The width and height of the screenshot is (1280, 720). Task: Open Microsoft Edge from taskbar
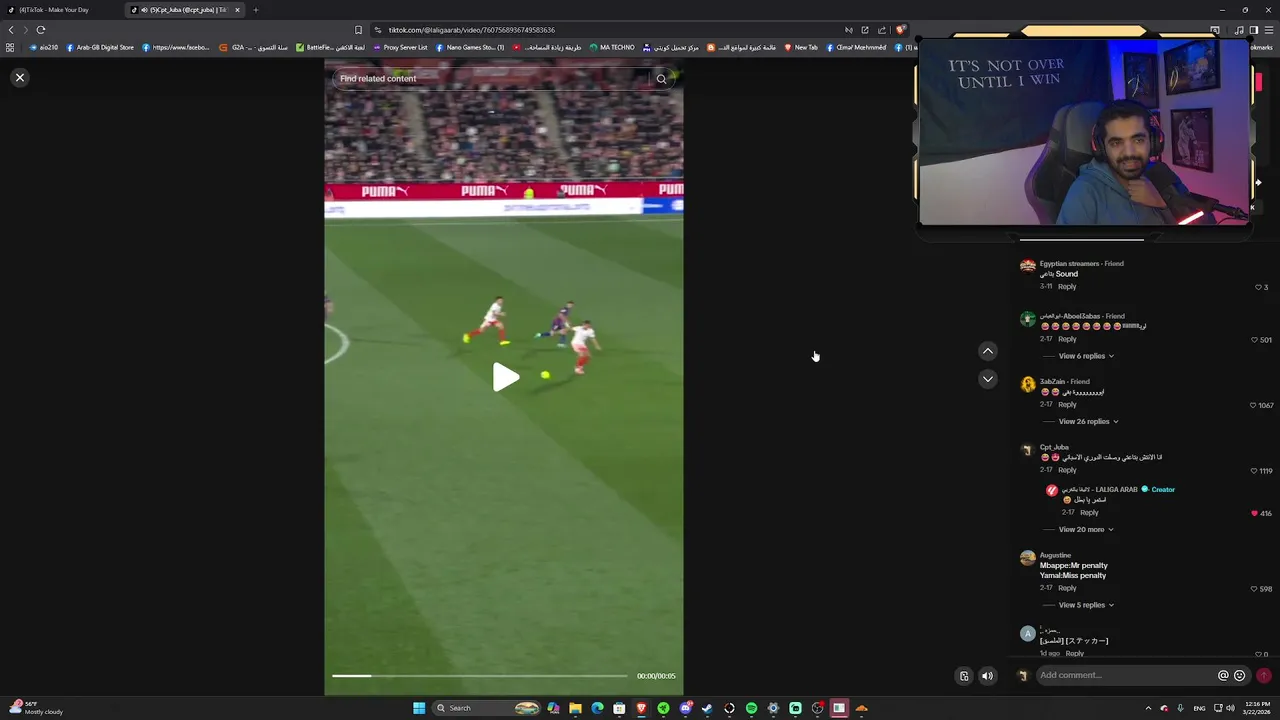tap(597, 708)
